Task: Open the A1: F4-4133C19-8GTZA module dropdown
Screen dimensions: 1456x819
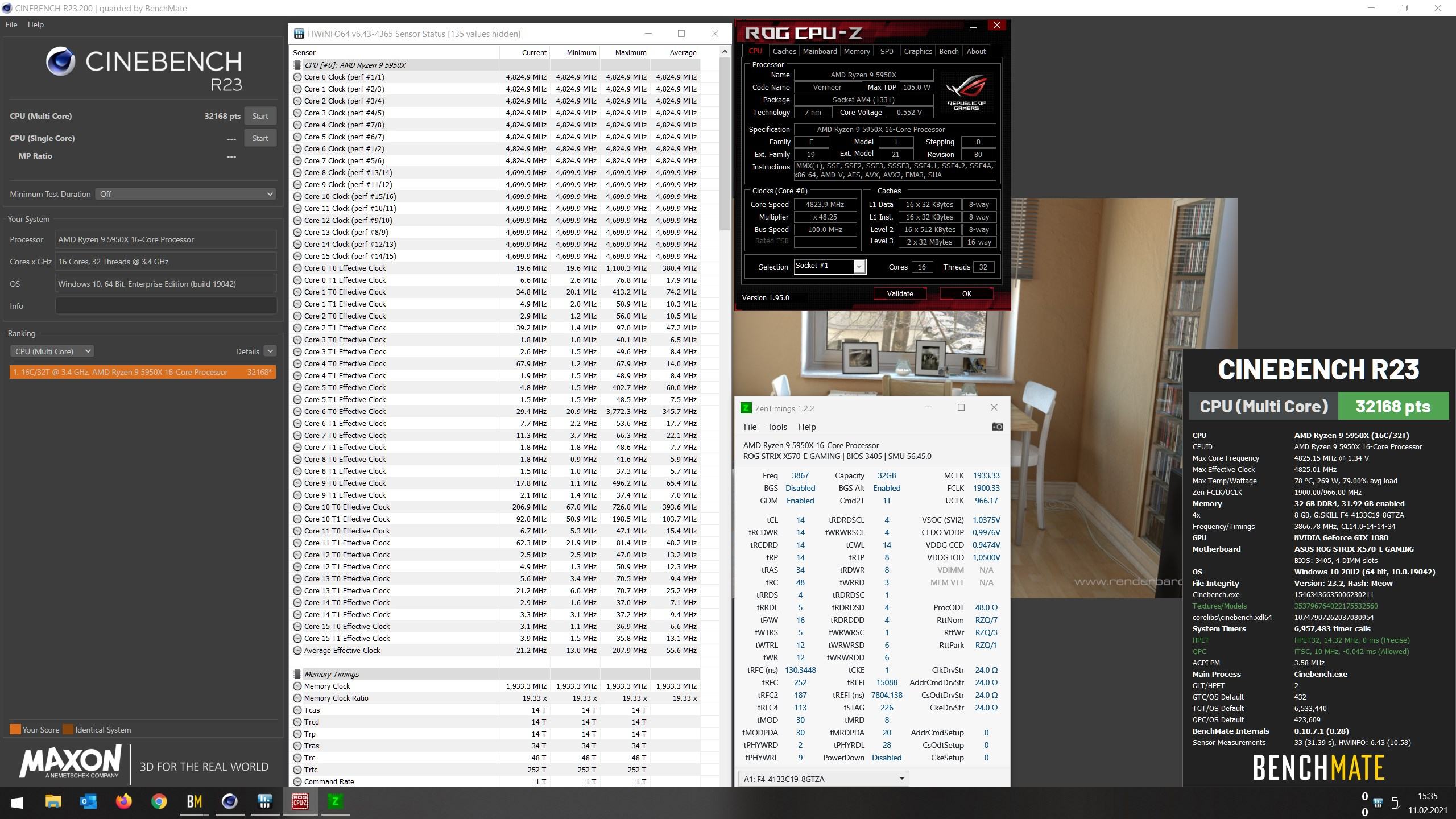Action: tap(824, 779)
